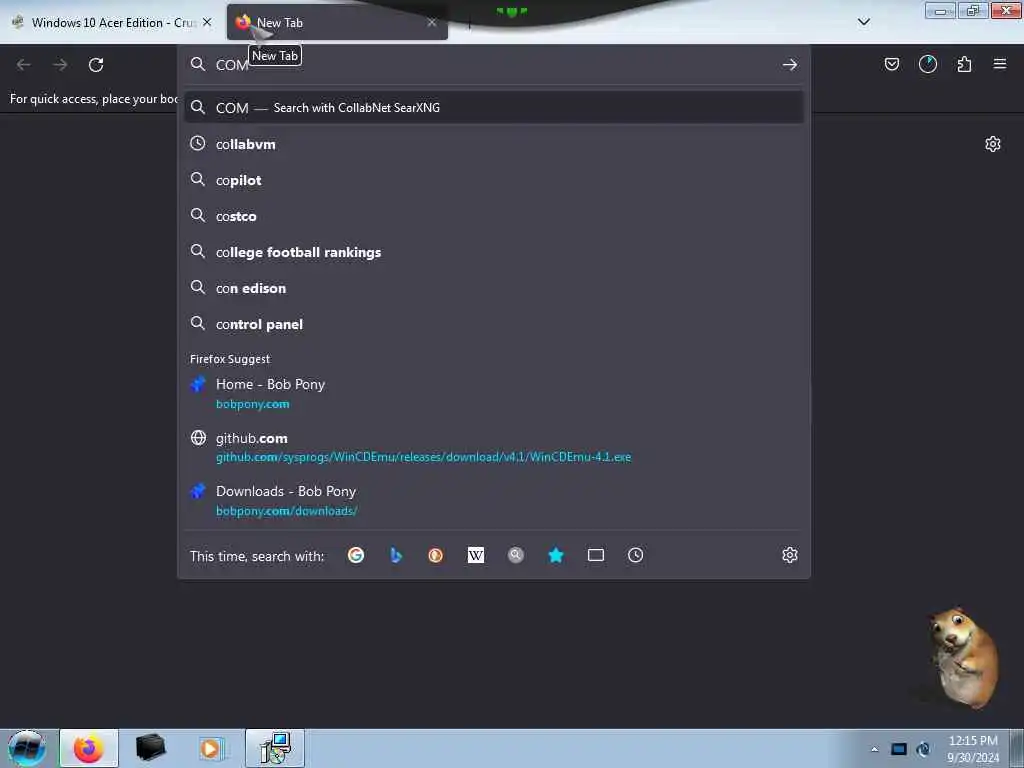Image resolution: width=1024 pixels, height=768 pixels.
Task: Open the black box taskbar application
Action: pos(150,748)
